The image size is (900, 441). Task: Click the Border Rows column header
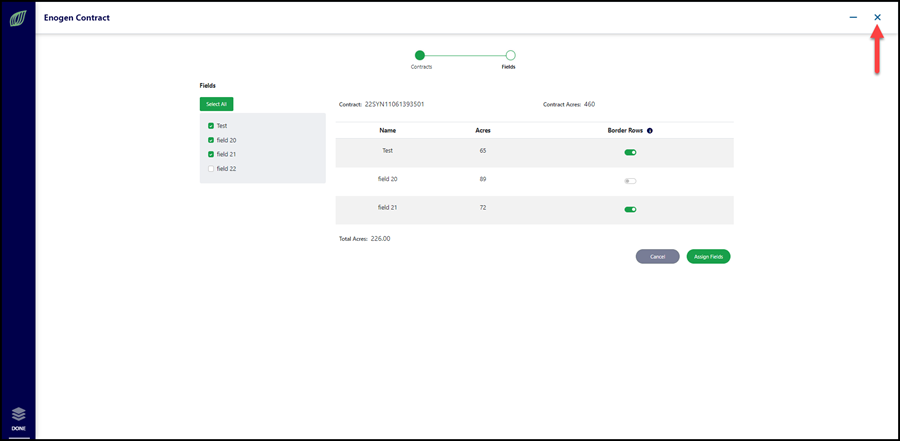click(x=626, y=131)
